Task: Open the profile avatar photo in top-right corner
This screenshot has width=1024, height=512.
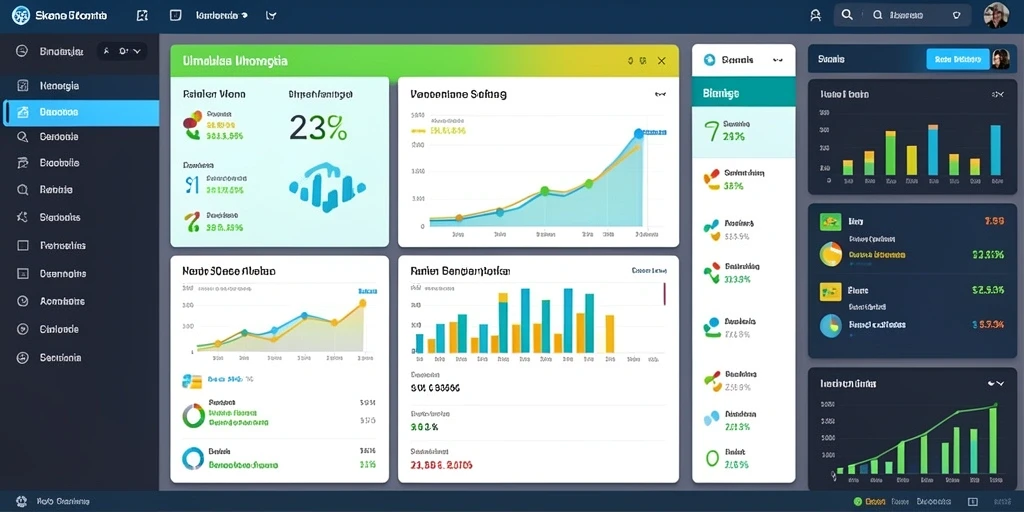Action: [997, 15]
